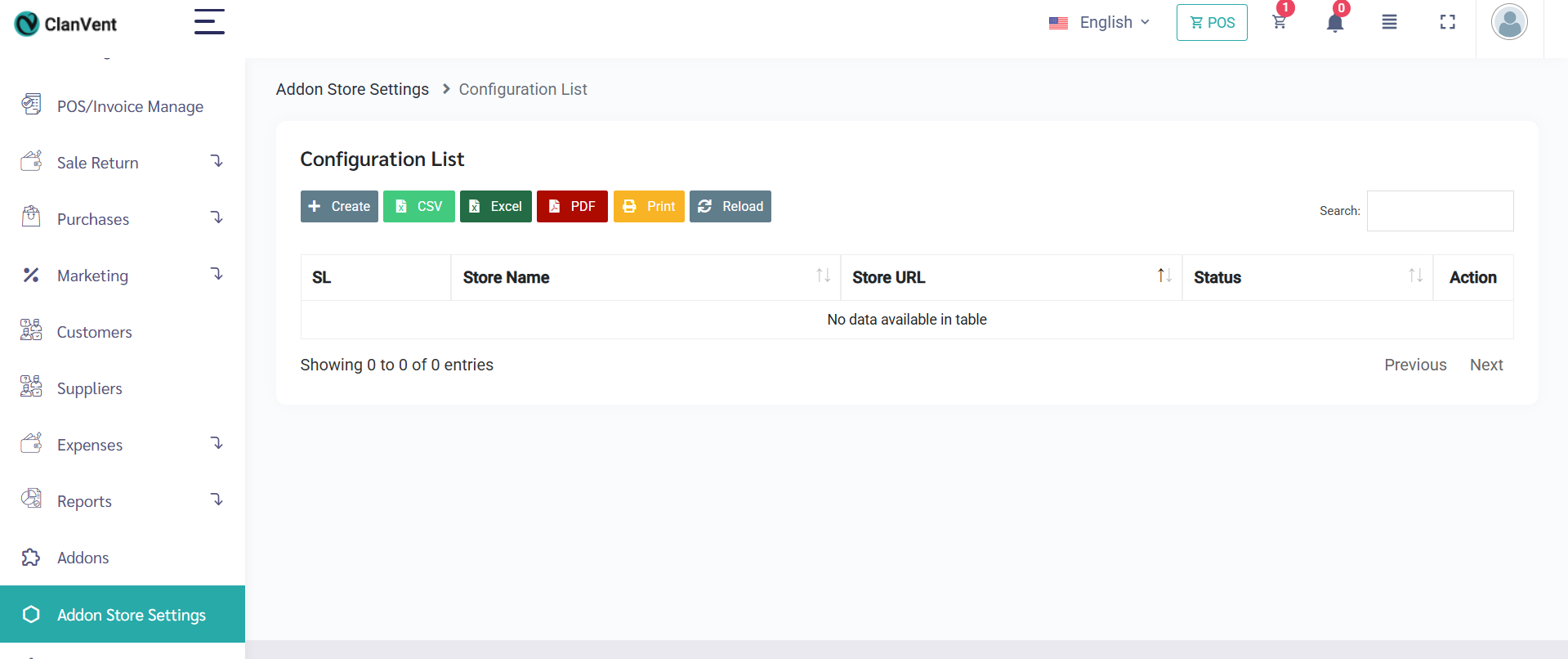Open the user profile avatar
The image size is (1568, 659).
coord(1509,22)
